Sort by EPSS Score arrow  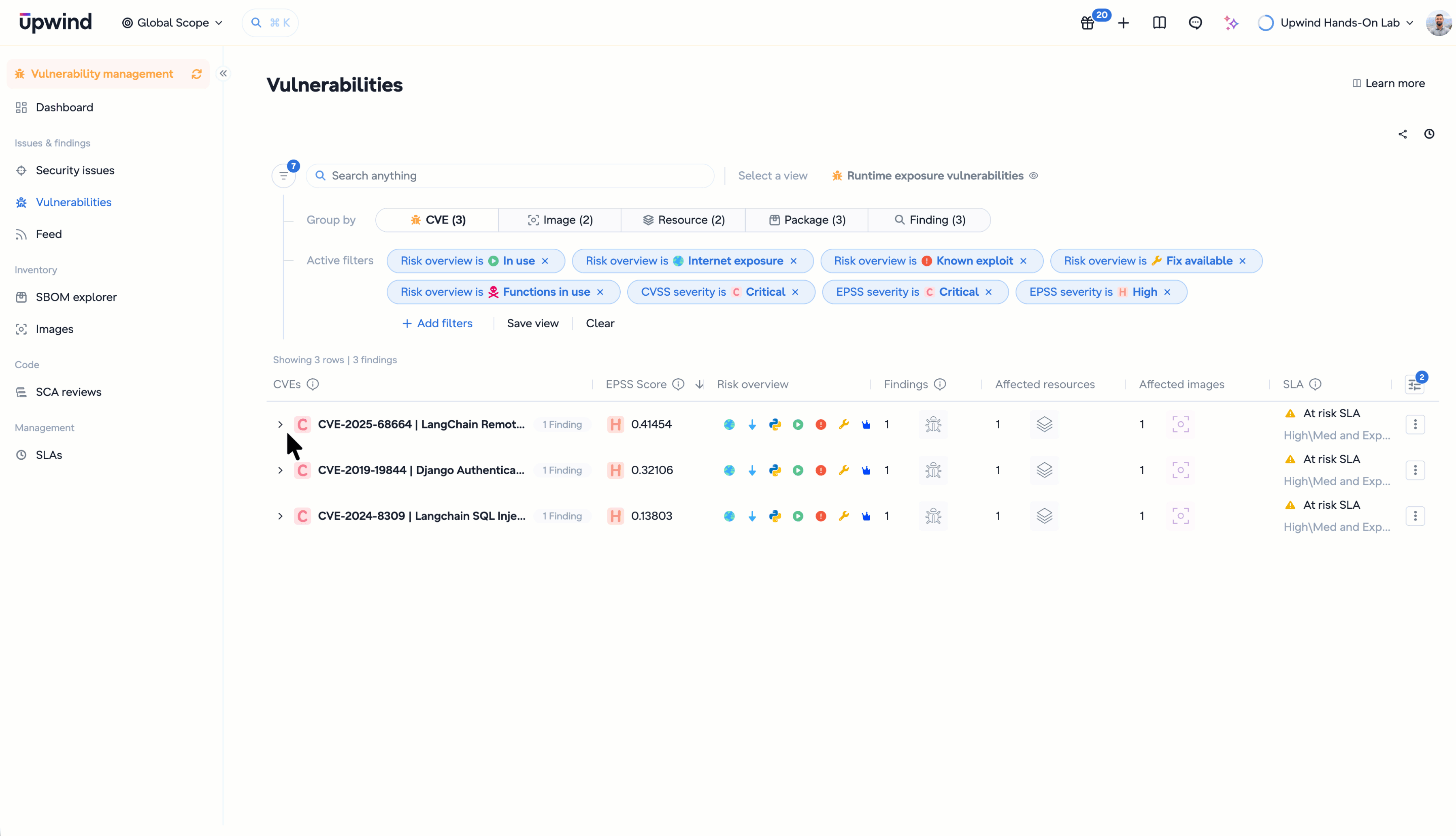click(700, 385)
